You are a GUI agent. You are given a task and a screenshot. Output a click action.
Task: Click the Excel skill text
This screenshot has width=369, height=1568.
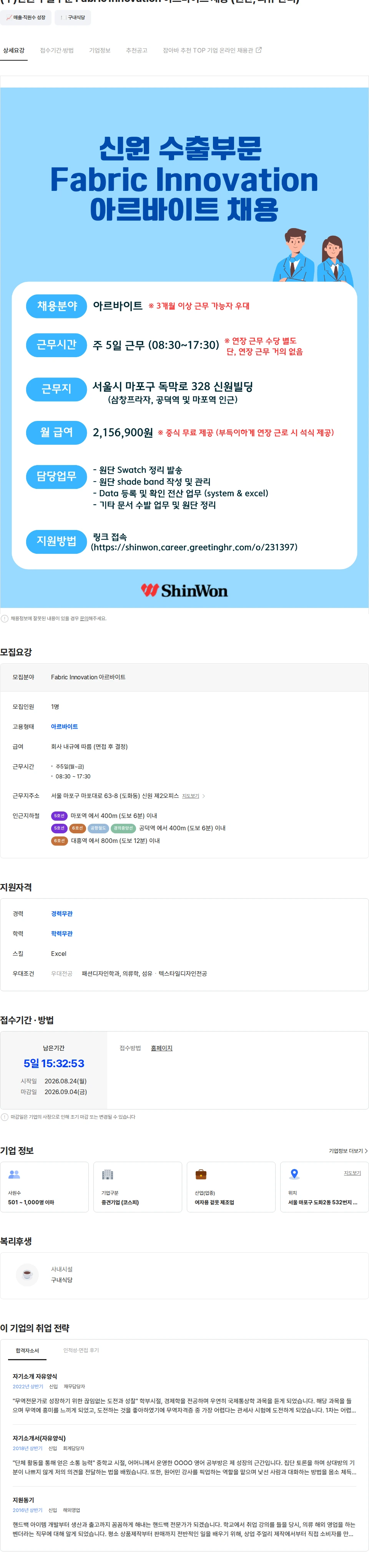point(58,953)
